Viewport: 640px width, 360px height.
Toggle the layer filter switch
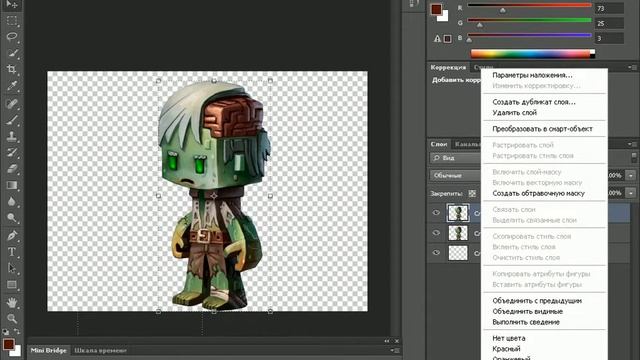(x=634, y=157)
